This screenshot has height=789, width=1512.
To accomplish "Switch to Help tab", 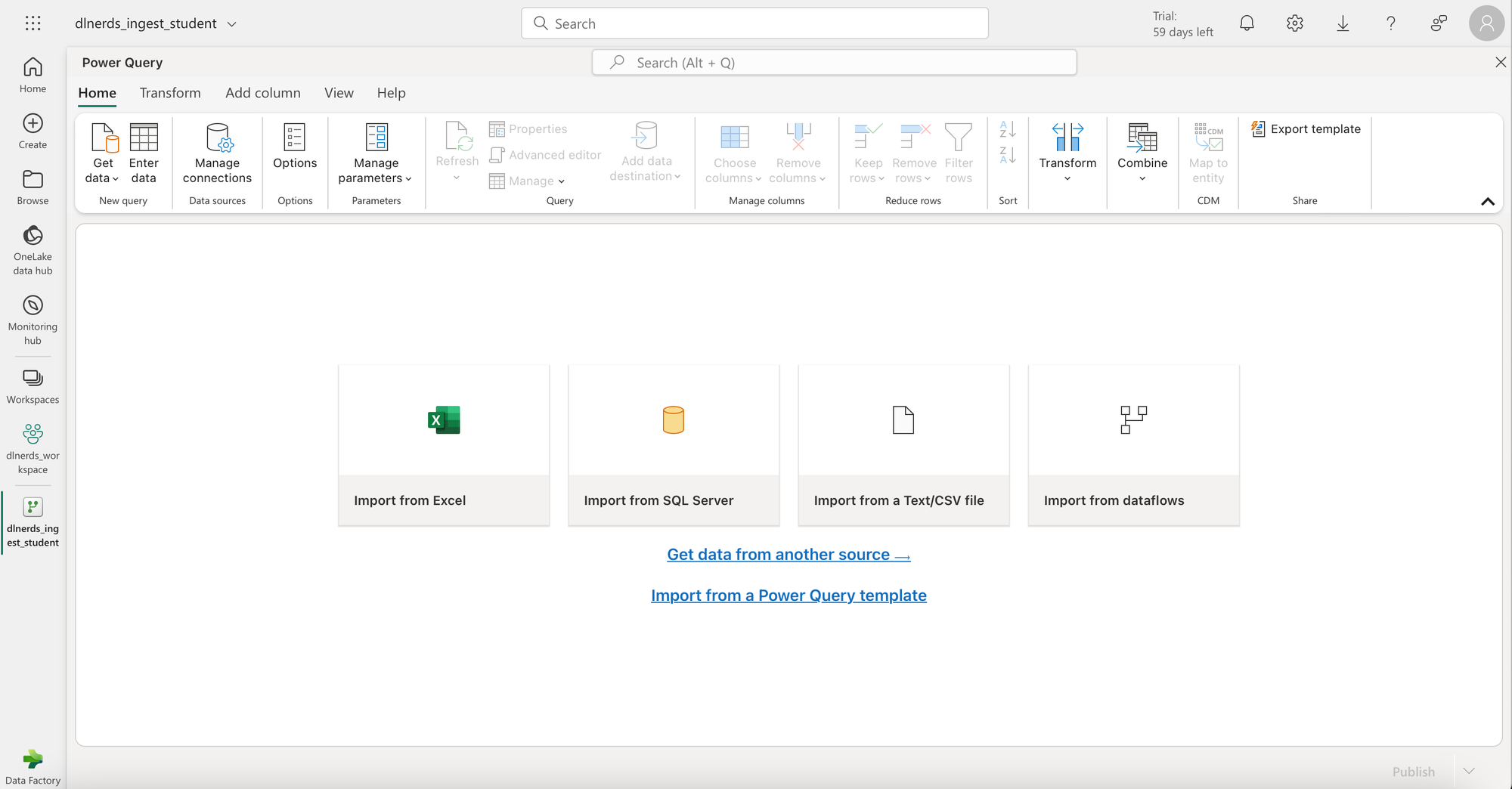I will click(392, 93).
